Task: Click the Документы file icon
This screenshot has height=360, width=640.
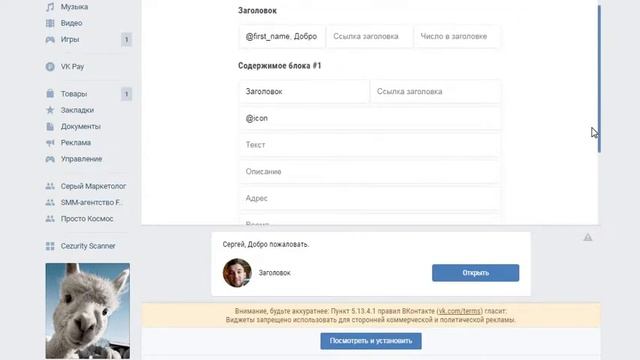Action: coord(50,127)
